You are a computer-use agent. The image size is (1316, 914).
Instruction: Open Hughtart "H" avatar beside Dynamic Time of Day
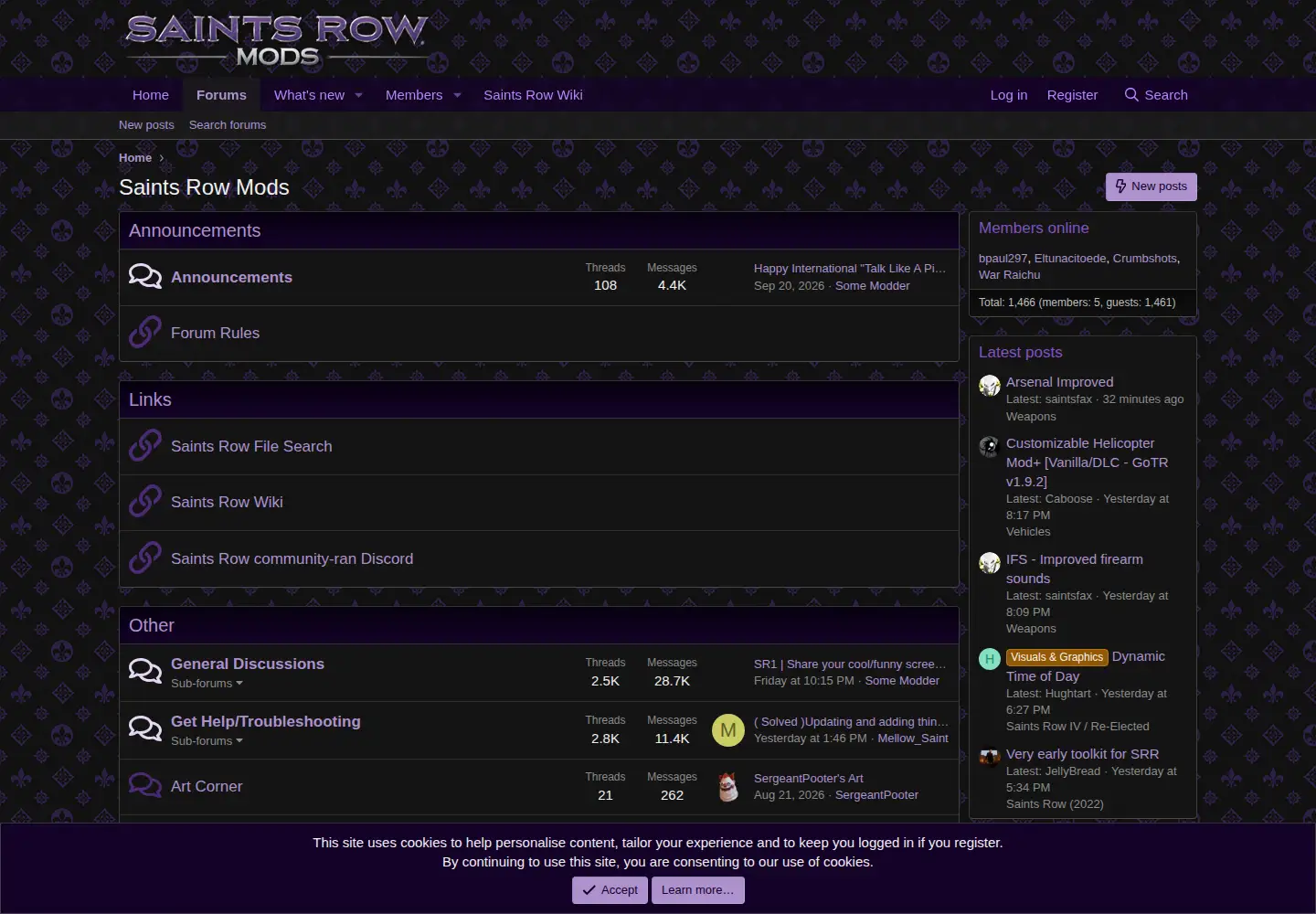[x=990, y=659]
